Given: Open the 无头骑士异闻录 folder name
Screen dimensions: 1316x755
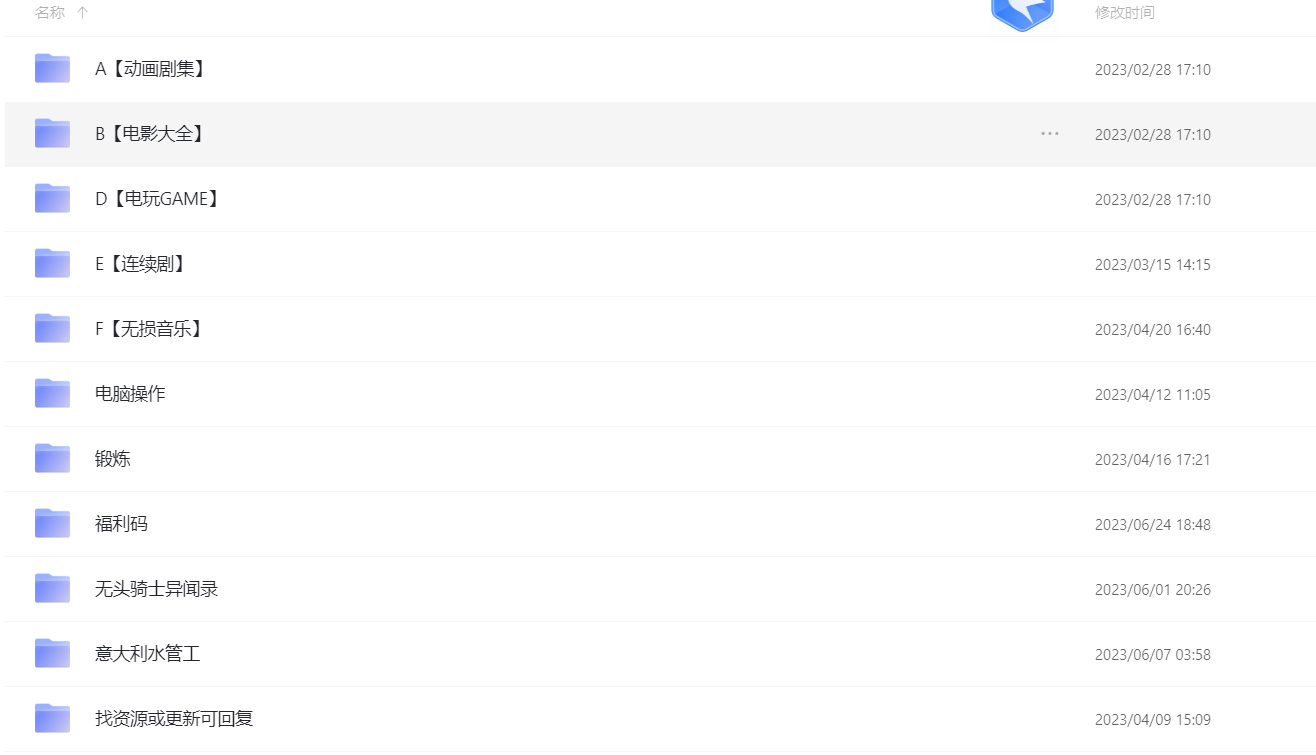Looking at the screenshot, I should 156,589.
